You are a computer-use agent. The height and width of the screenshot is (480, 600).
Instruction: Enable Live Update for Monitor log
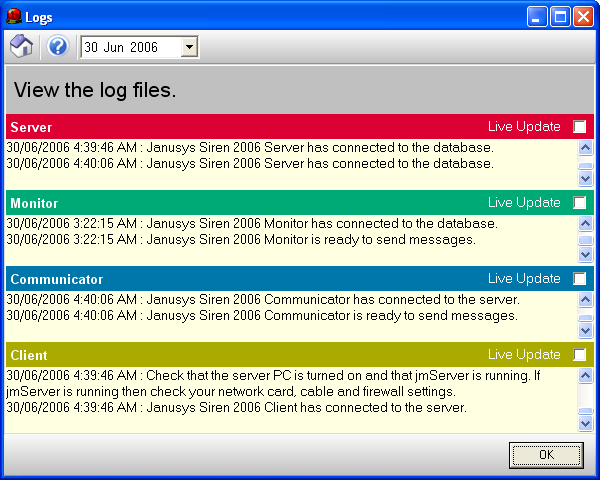[579, 202]
